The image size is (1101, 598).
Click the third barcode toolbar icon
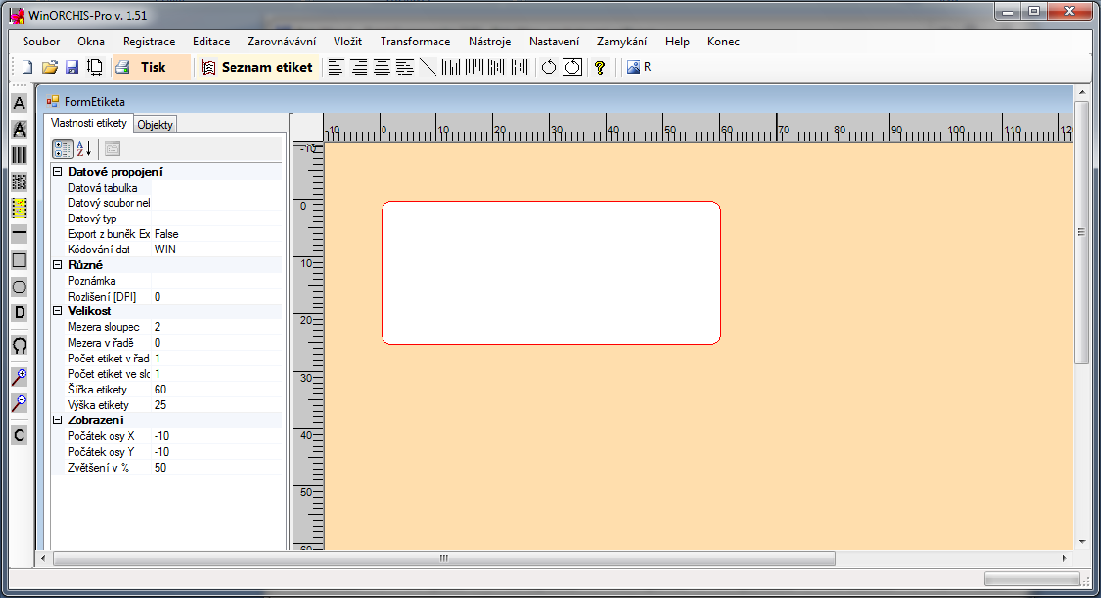click(x=496, y=67)
